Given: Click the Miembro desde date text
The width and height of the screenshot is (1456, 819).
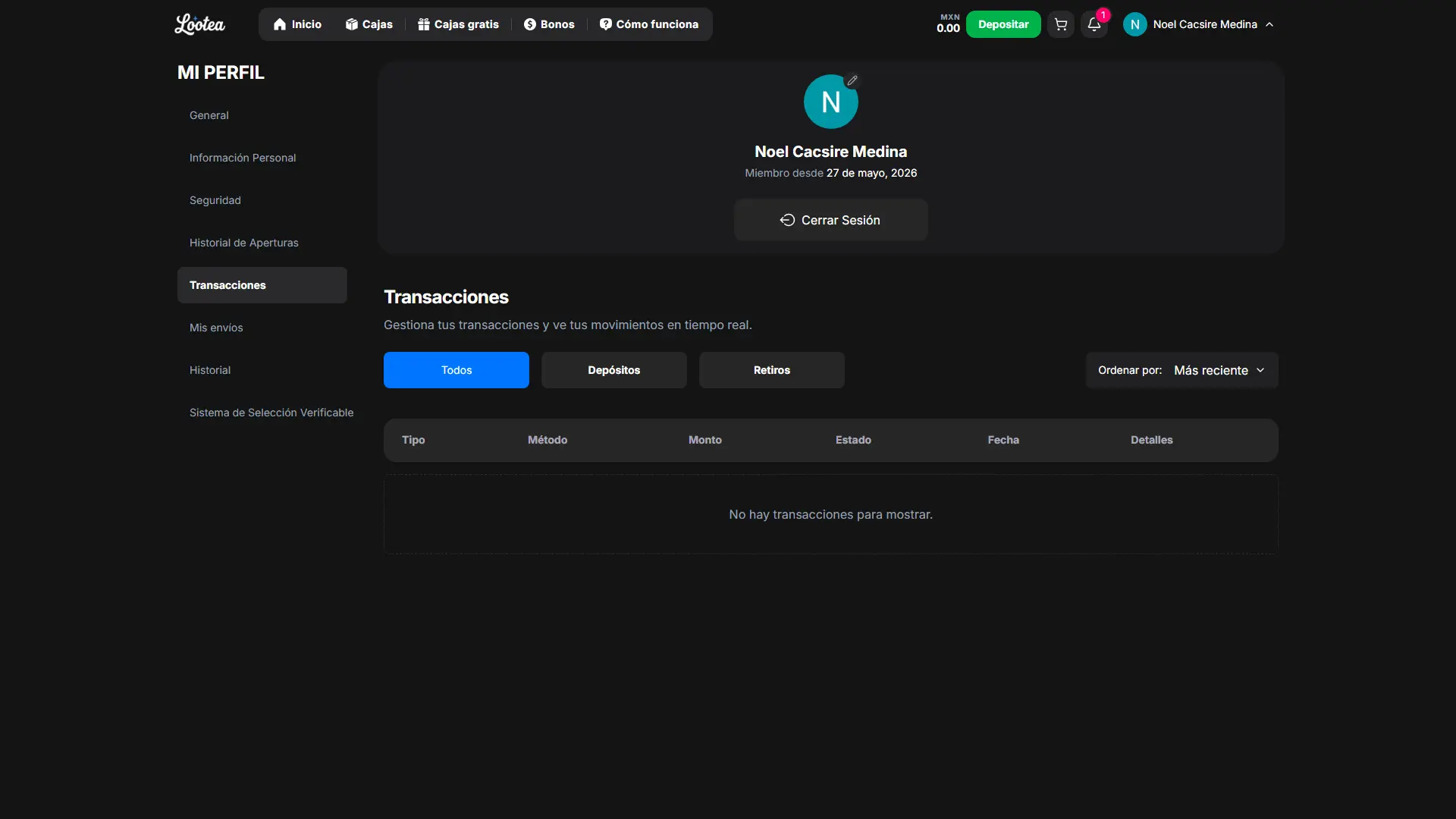Looking at the screenshot, I should pyautogui.click(x=830, y=173).
